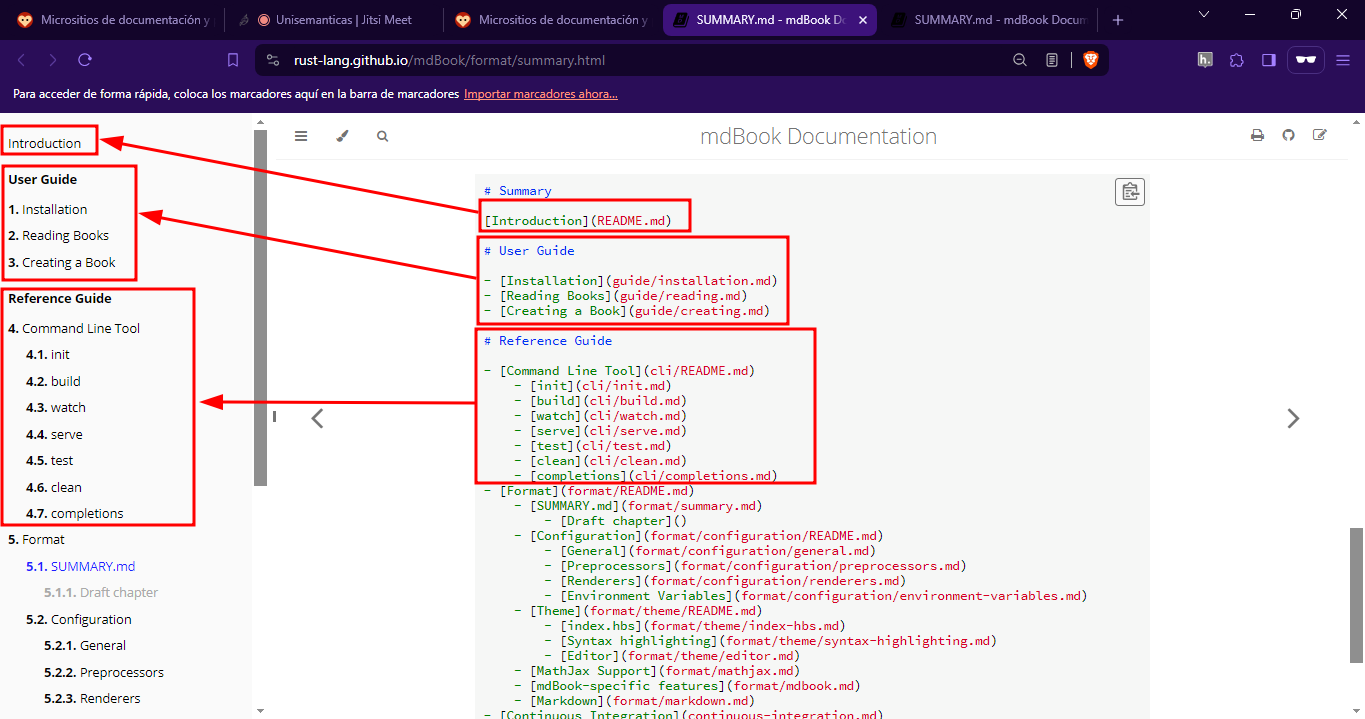1365x719 pixels.
Task: Open '5.2.3. Renderers' in the sidebar
Action: [x=92, y=699]
